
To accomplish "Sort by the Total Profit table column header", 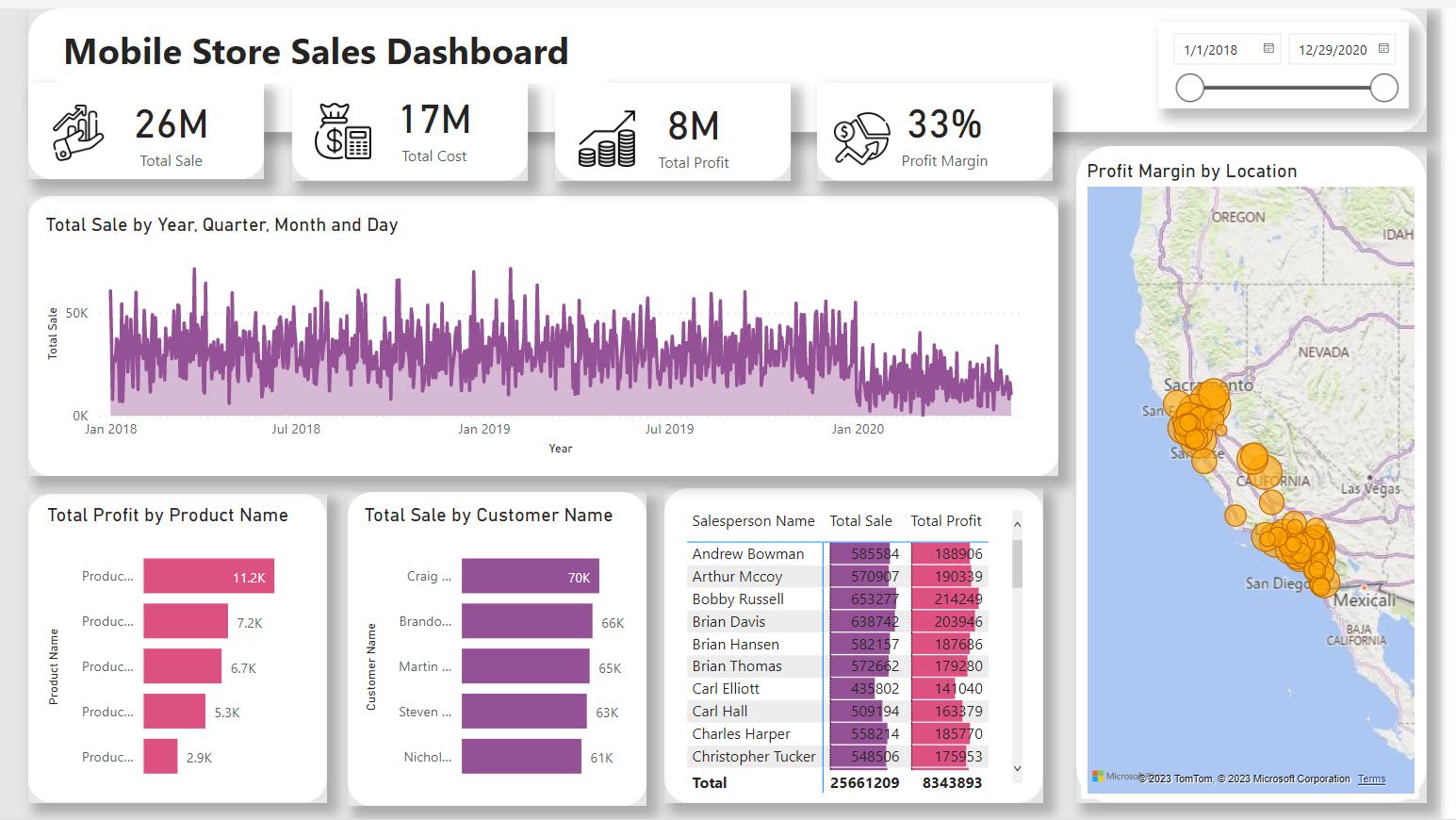I will click(945, 520).
